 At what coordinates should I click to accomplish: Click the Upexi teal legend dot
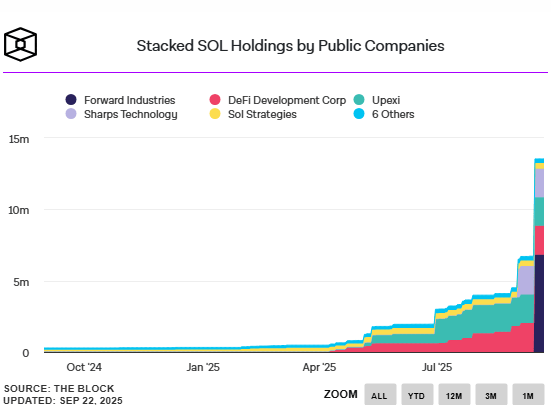click(359, 100)
